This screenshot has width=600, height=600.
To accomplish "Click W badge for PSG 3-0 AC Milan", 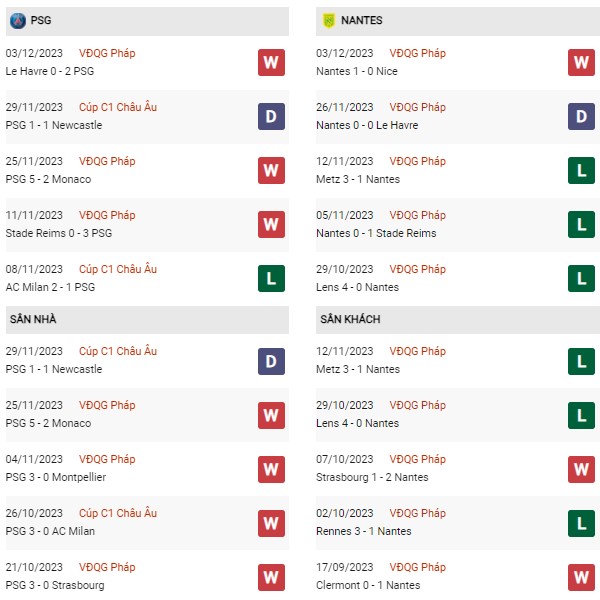I will (x=271, y=523).
